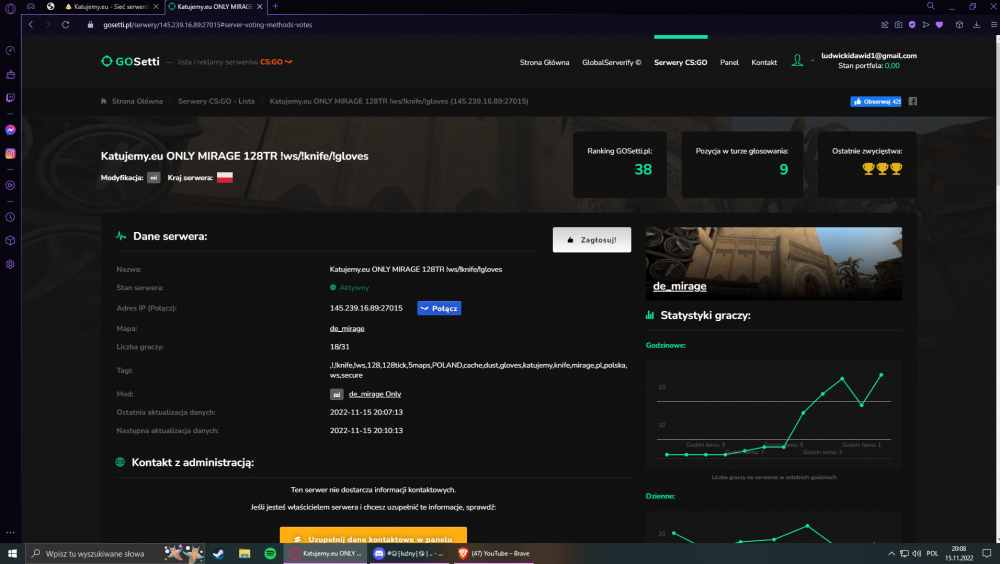Image resolution: width=1000 pixels, height=564 pixels.
Task: Reload the current page
Action: click(x=65, y=24)
